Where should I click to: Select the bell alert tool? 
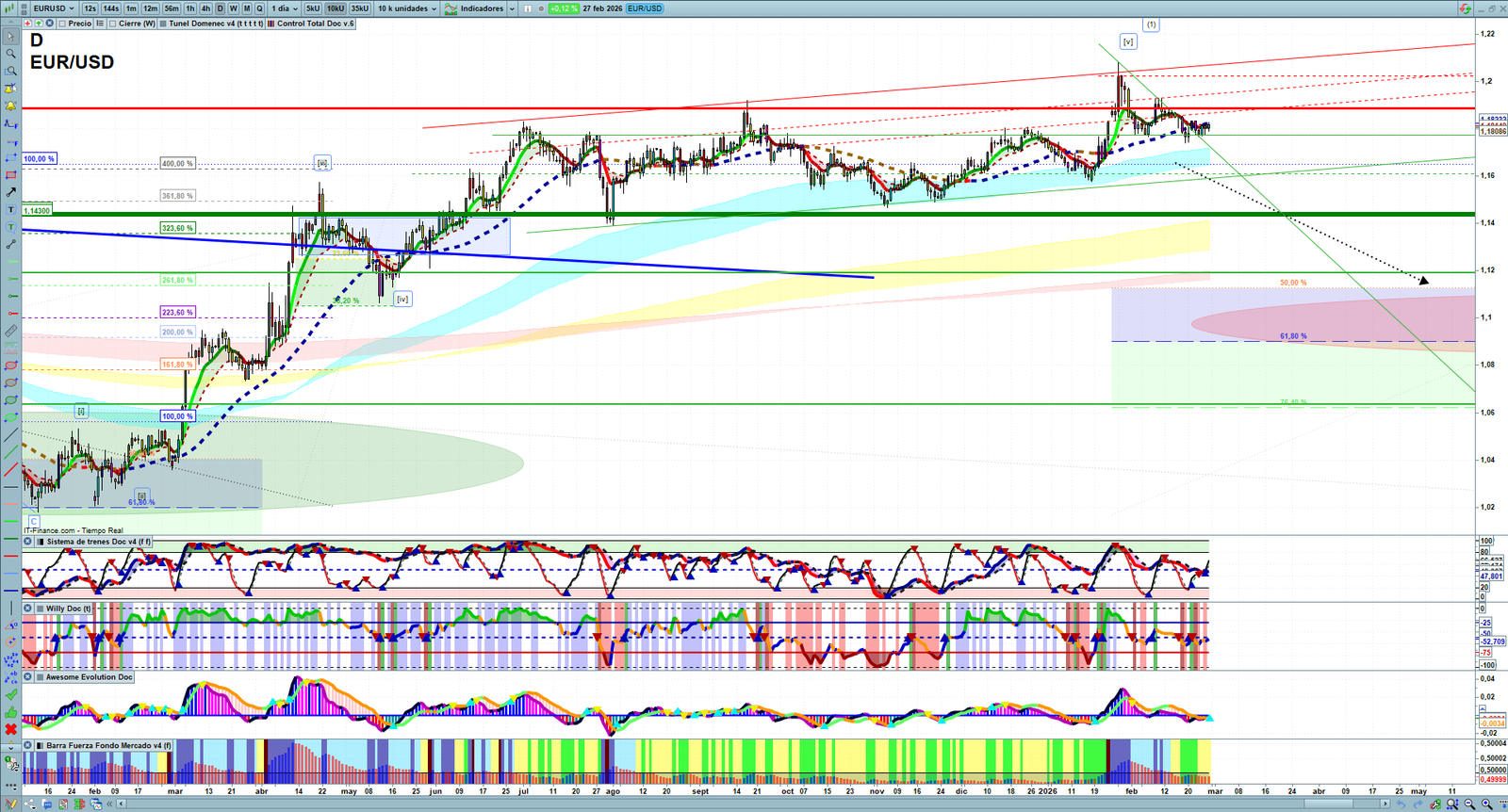pos(11,106)
